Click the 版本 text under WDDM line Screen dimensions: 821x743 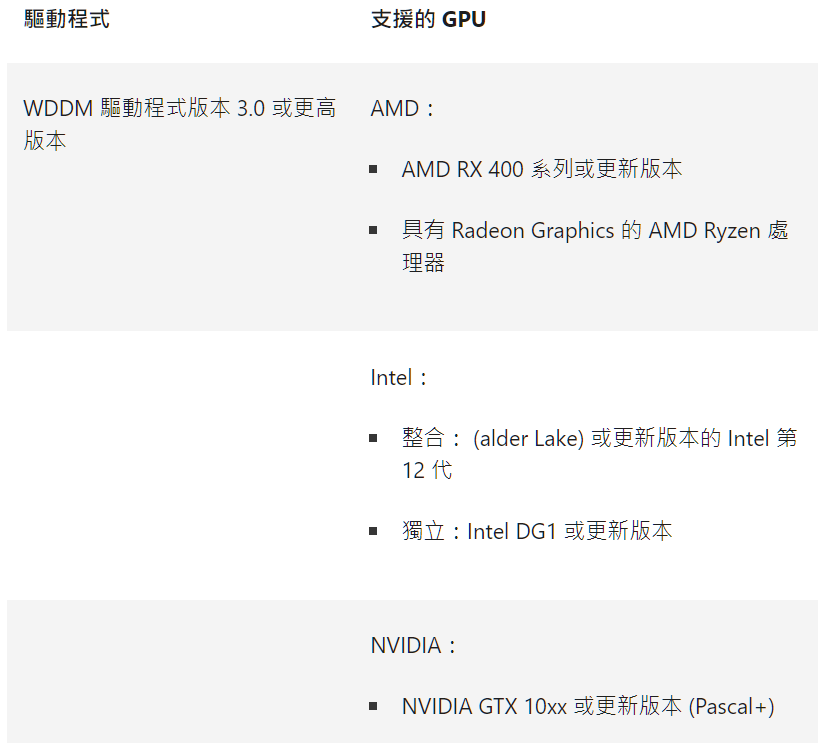coord(45,140)
